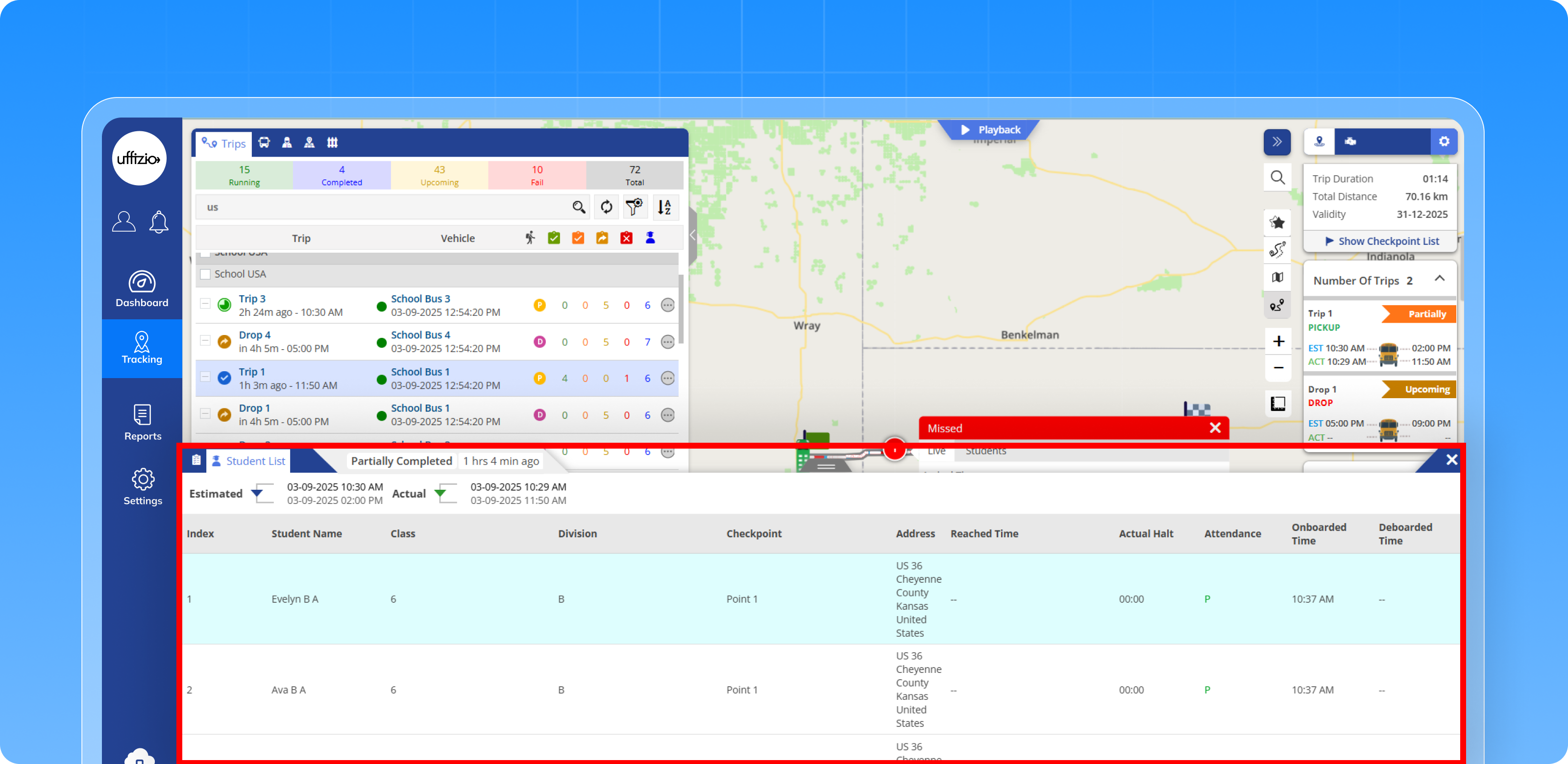Open the School Bus 3 vehicle link
Image resolution: width=1568 pixels, height=764 pixels.
[420, 299]
